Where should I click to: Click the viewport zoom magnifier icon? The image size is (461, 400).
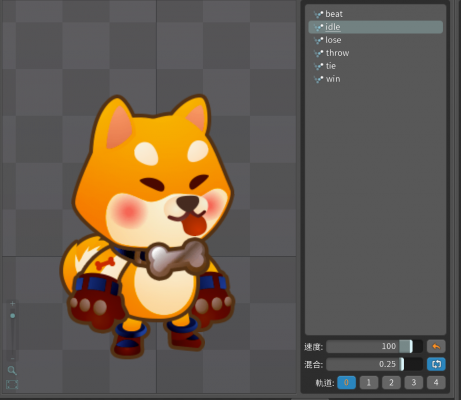tap(12, 370)
